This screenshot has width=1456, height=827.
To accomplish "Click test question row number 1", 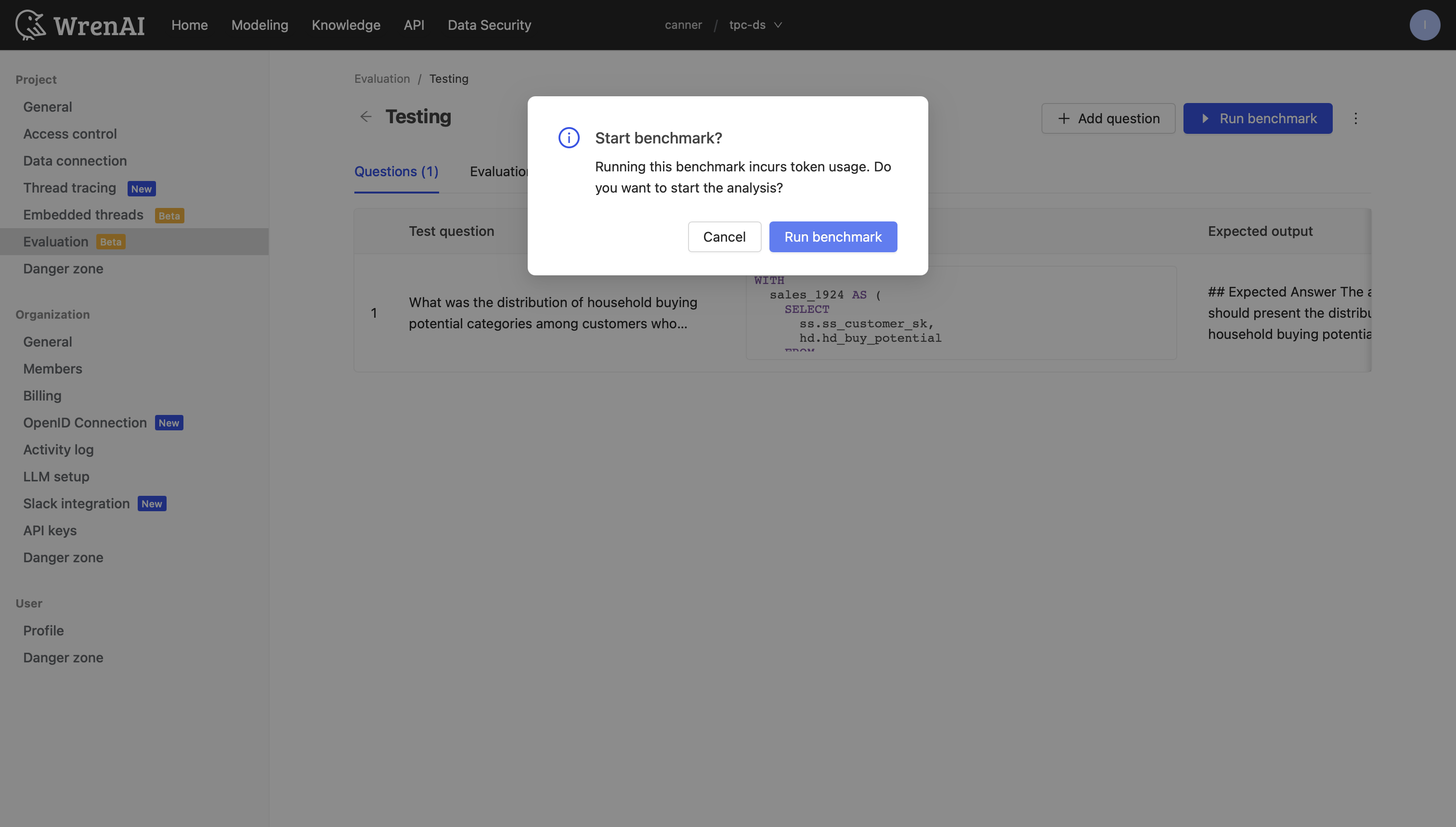I will pos(374,312).
